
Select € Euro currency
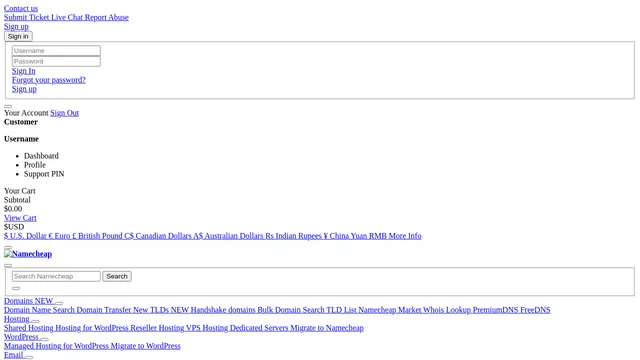pos(60,236)
